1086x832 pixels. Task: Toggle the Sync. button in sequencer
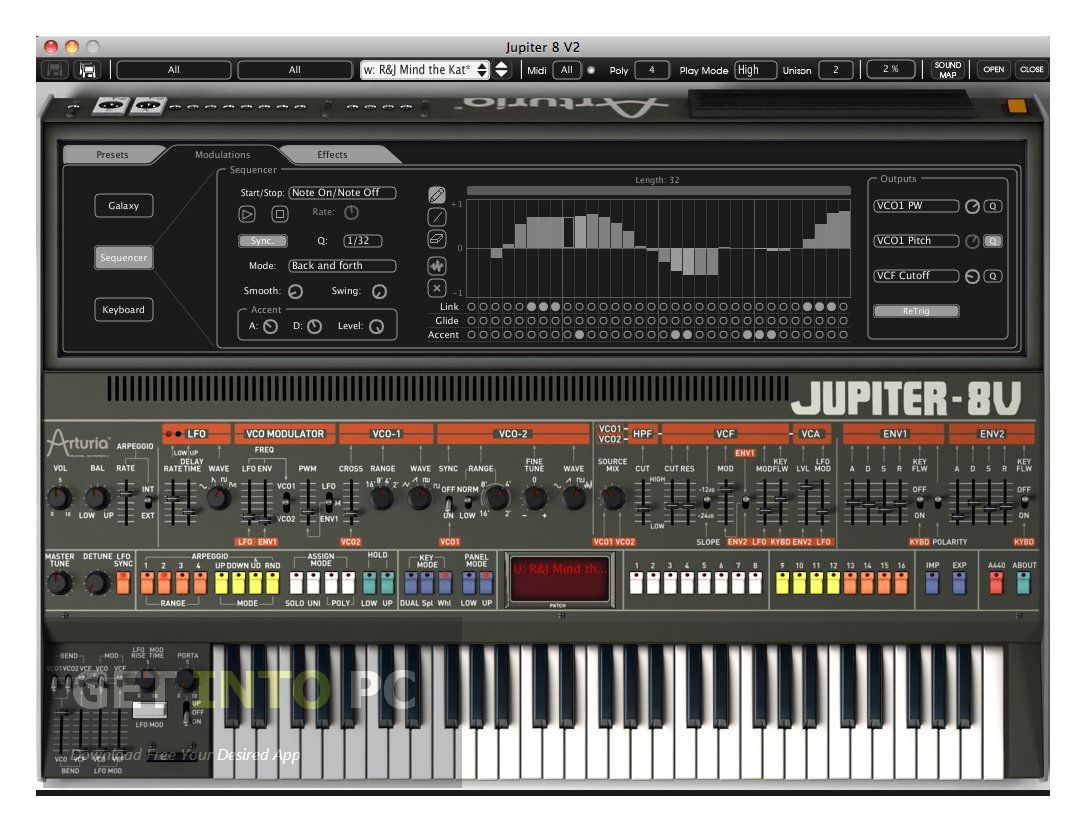pos(262,241)
